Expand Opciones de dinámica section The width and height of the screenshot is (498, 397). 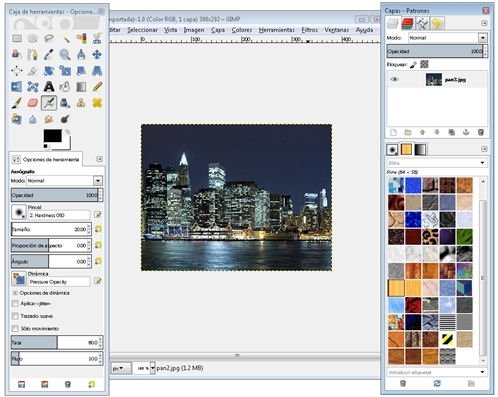15,293
